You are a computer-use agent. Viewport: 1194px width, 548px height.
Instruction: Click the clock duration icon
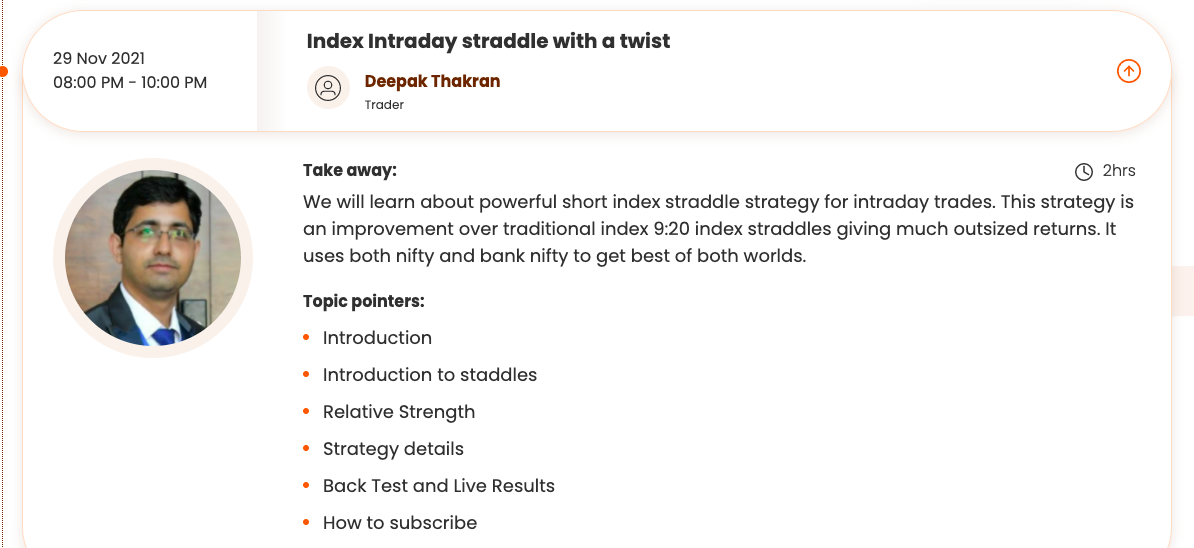(1083, 172)
